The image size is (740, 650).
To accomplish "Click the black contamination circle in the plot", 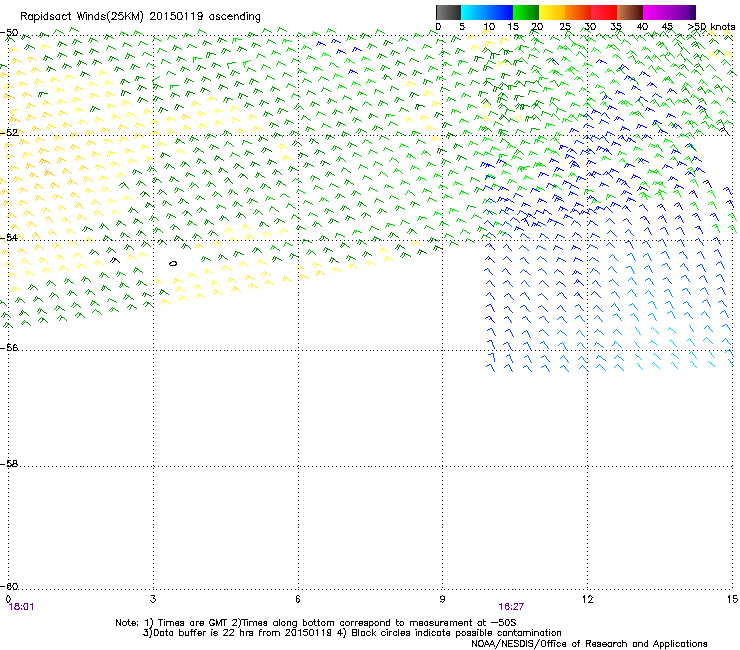I will pos(173,263).
